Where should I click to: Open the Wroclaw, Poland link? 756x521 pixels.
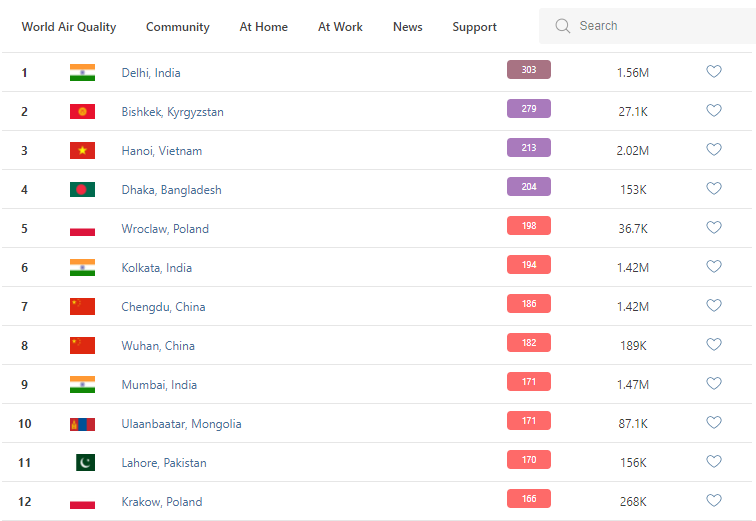point(165,229)
